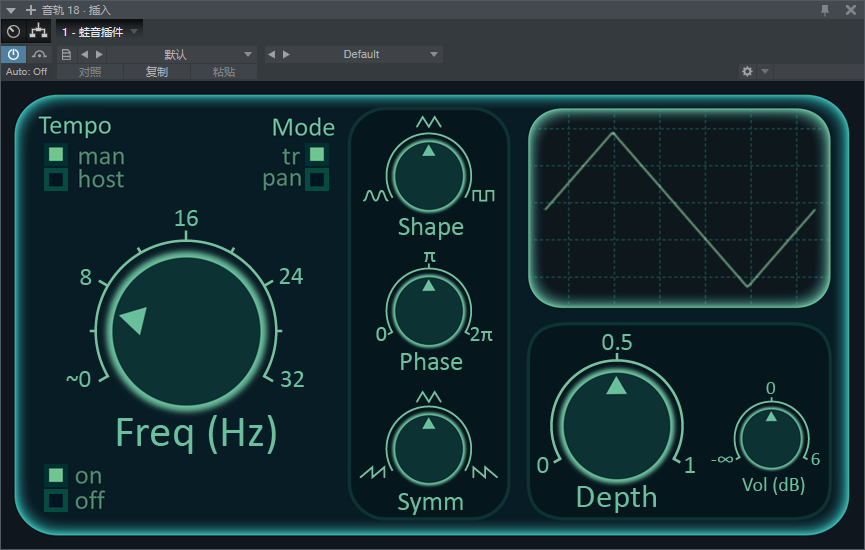Image resolution: width=865 pixels, height=550 pixels.
Task: Click the Depth knob
Action: point(616,425)
